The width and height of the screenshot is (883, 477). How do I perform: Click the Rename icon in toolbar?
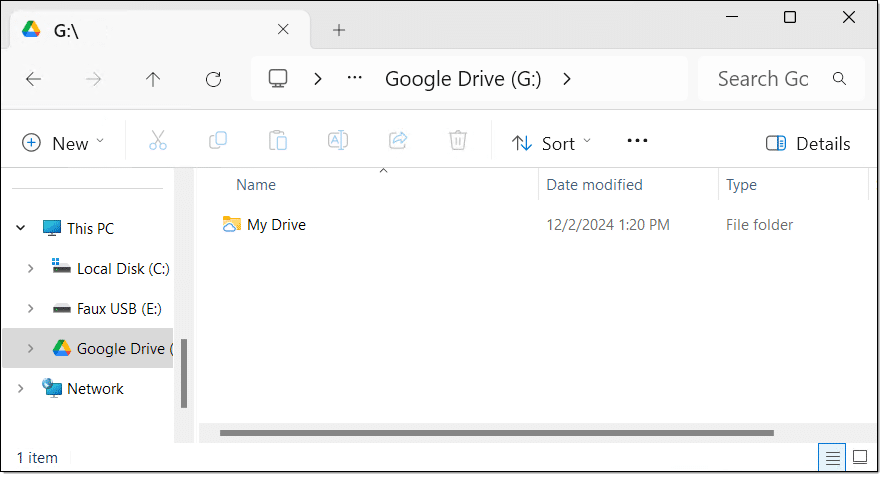337,141
